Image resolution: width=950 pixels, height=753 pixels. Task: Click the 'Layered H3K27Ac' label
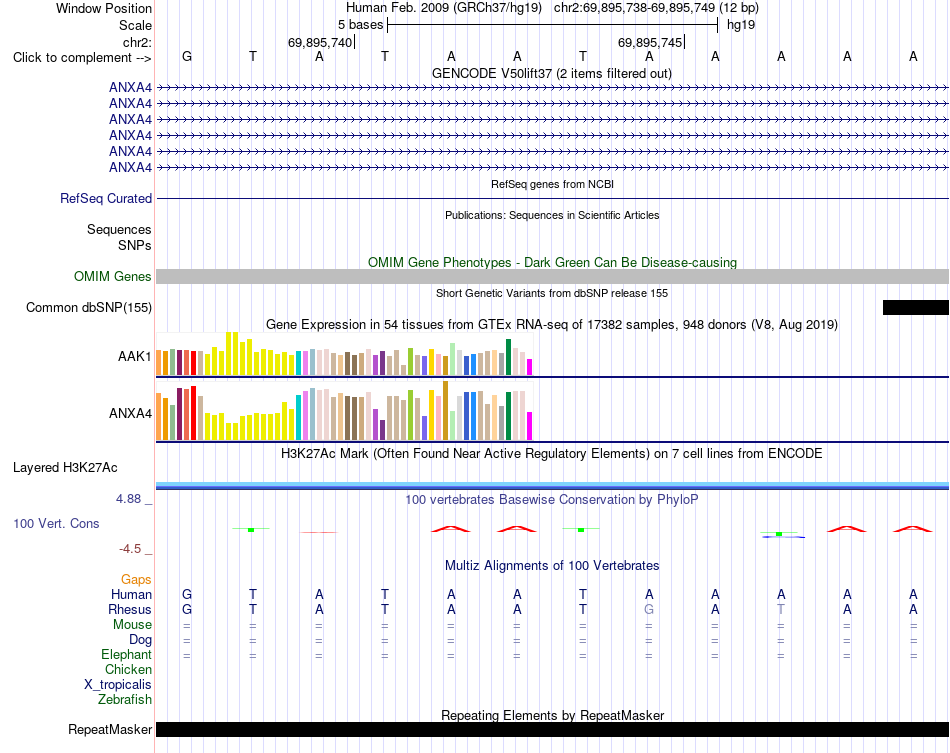tap(65, 468)
